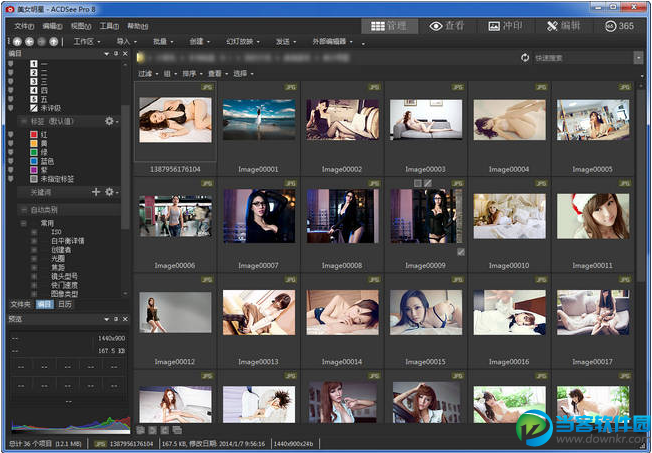The width and height of the screenshot is (652, 453).
Task: Add a keyword with the plus icon
Action: 96,191
